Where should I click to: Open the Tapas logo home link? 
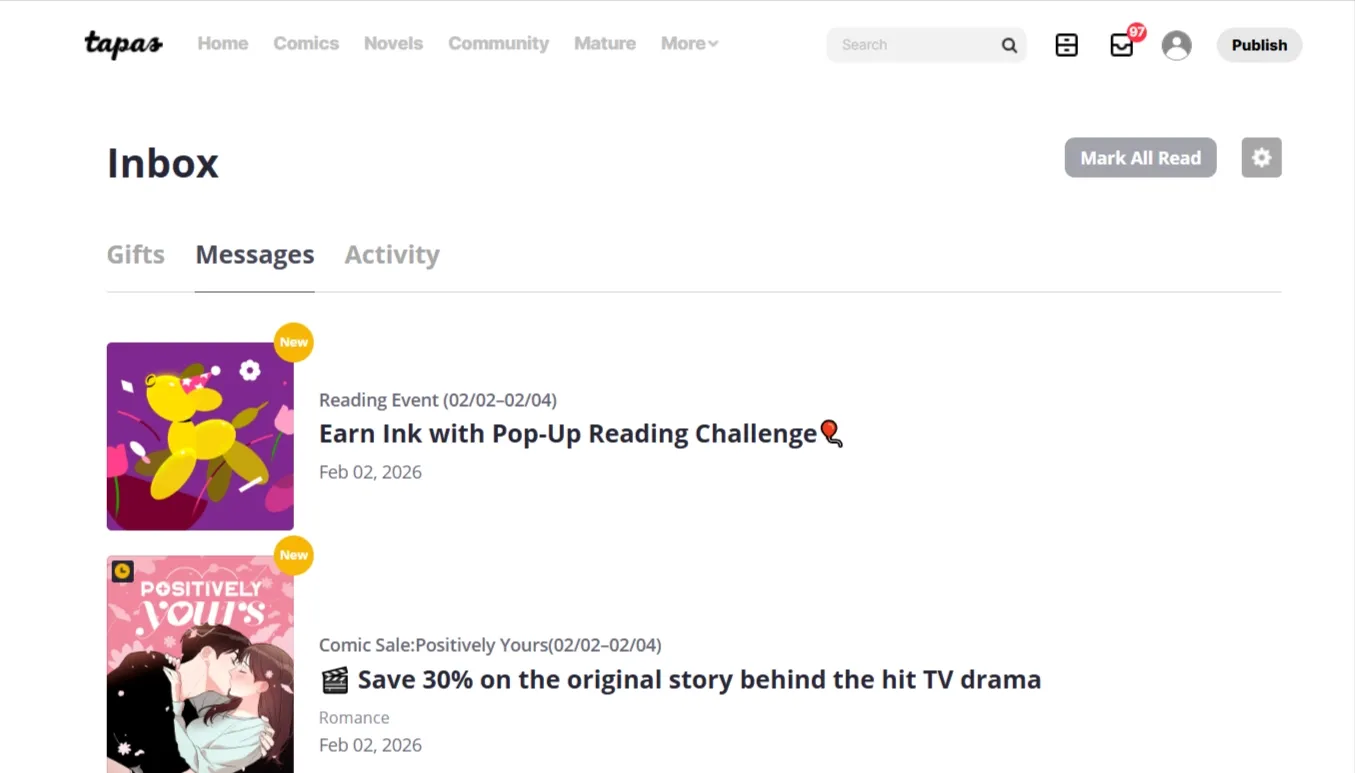pyautogui.click(x=123, y=44)
